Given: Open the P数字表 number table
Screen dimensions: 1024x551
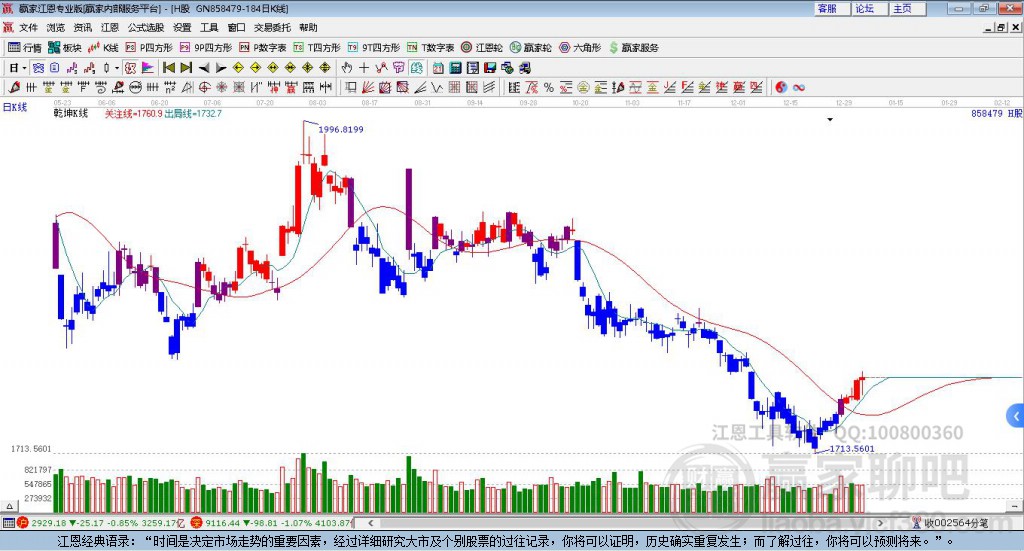Looking at the screenshot, I should 263,48.
